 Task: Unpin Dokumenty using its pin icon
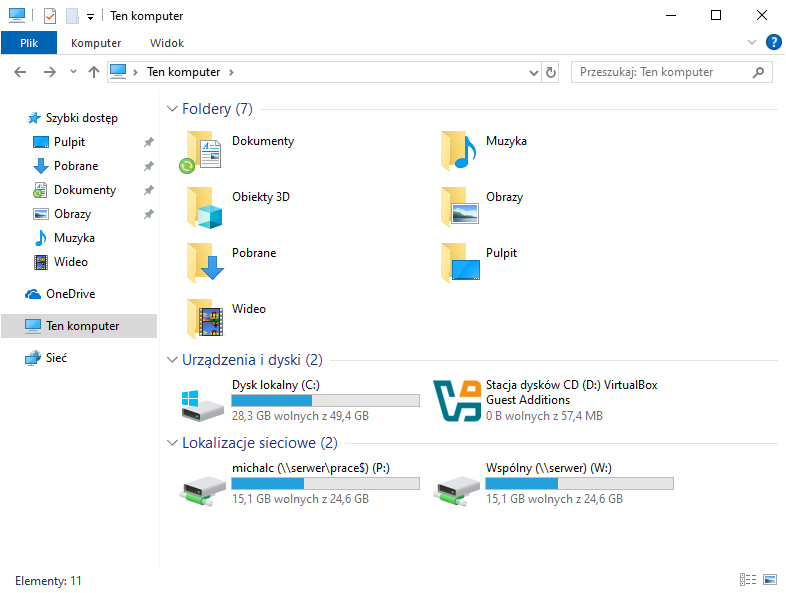[148, 190]
